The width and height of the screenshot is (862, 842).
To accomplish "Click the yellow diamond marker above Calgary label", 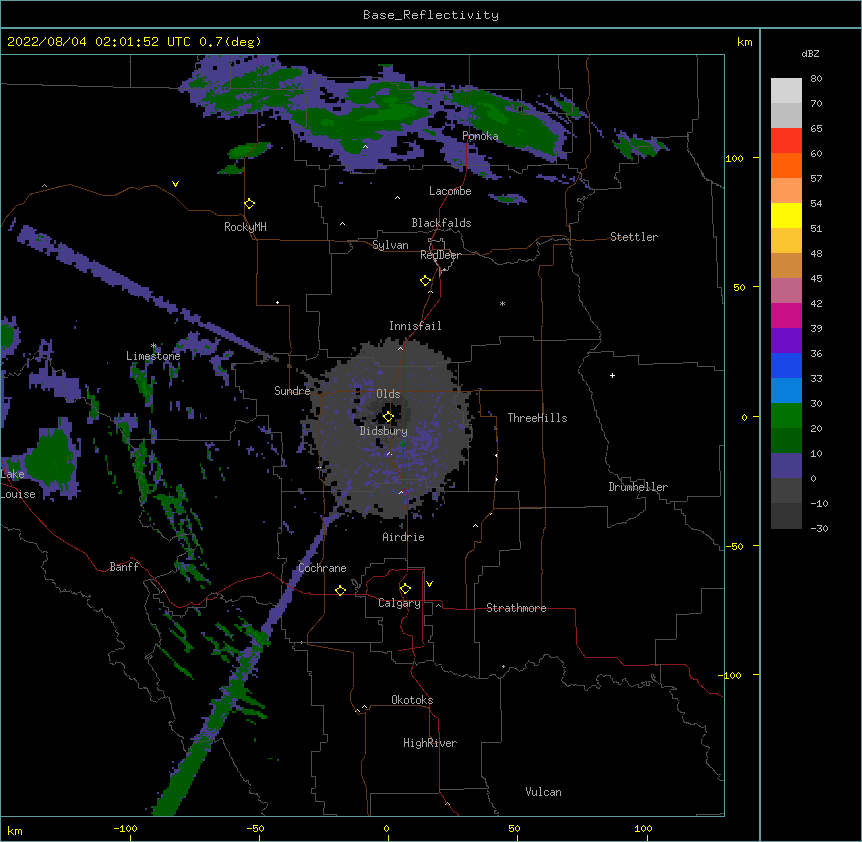I will click(x=405, y=589).
